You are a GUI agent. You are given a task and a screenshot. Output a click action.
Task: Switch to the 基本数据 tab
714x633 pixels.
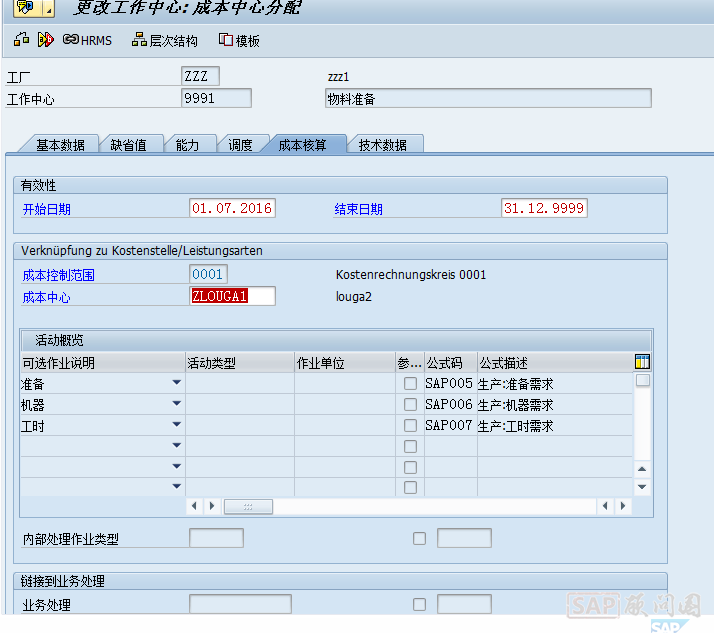click(60, 145)
